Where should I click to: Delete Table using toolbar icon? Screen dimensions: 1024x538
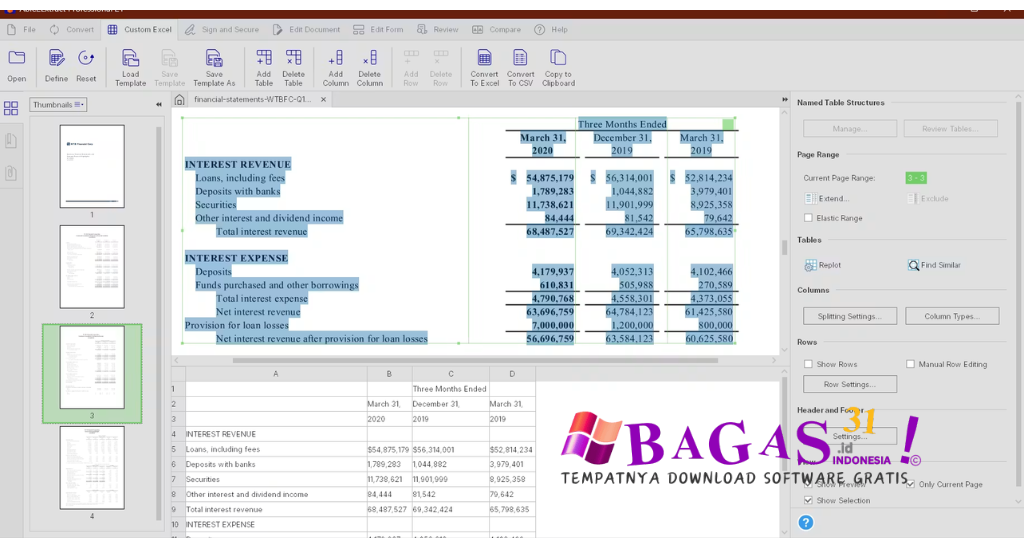tap(293, 67)
